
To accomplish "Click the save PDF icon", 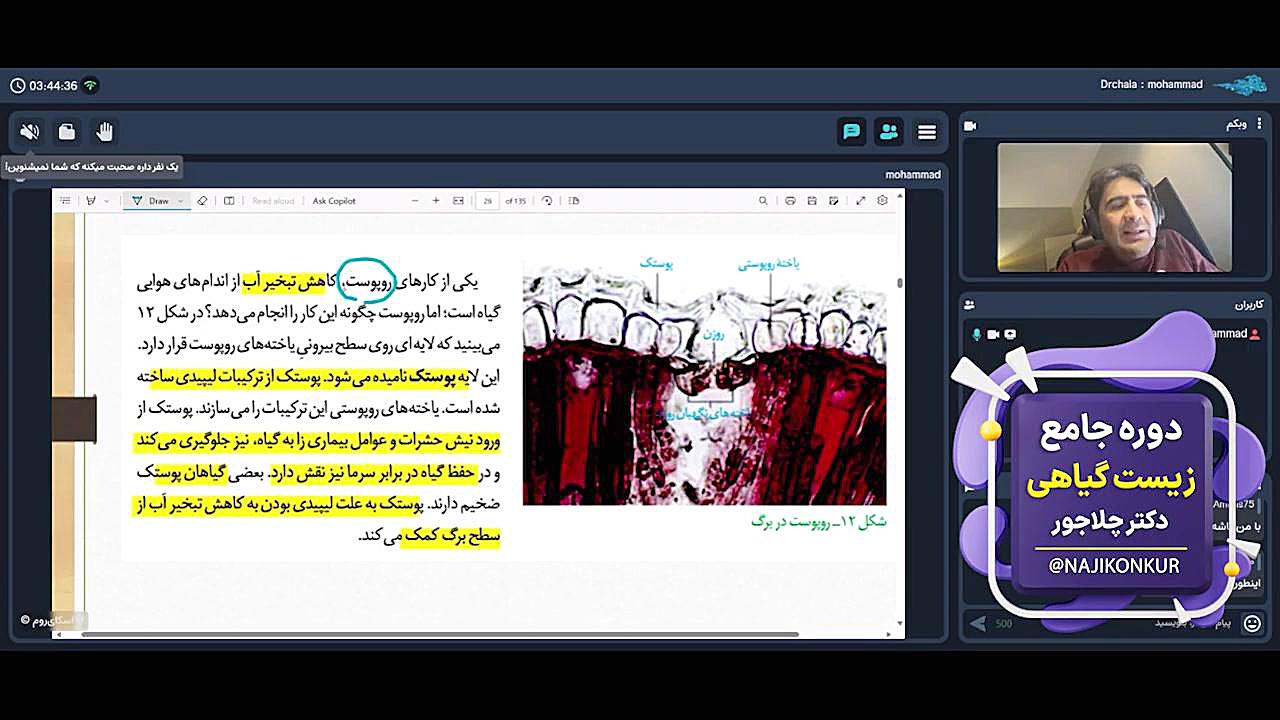I will click(810, 201).
